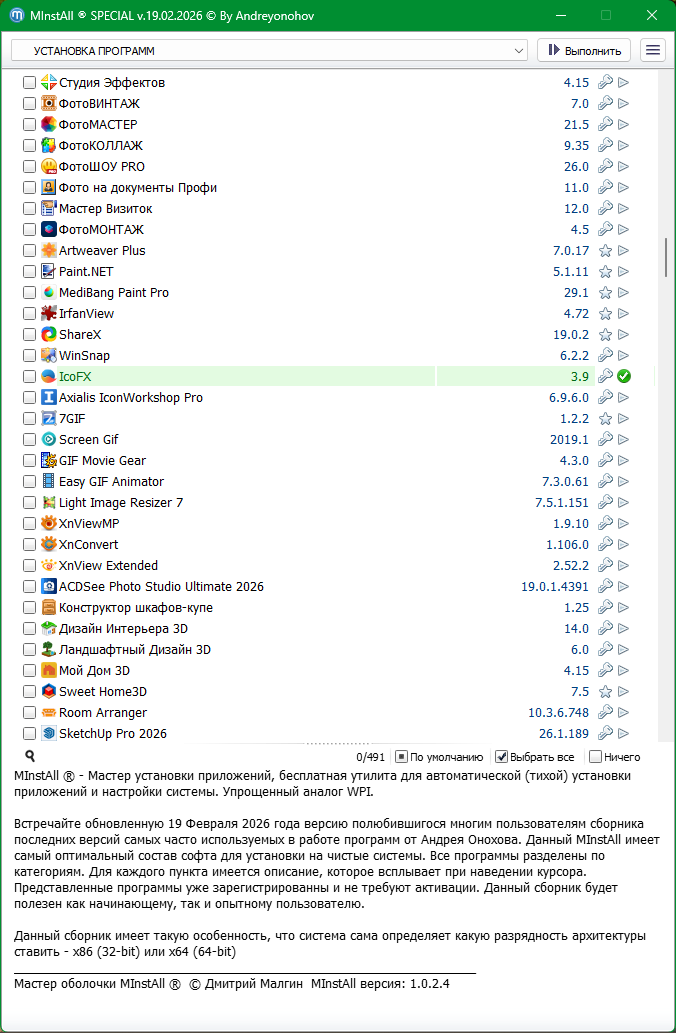The width and height of the screenshot is (676, 1033).
Task: Click the star icon for ShareX
Action: (x=605, y=335)
